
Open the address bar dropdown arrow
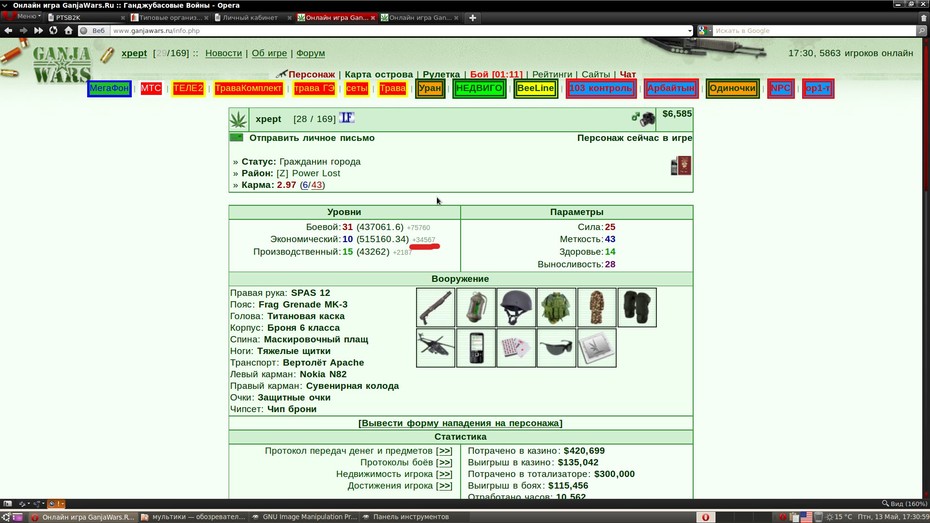(689, 30)
